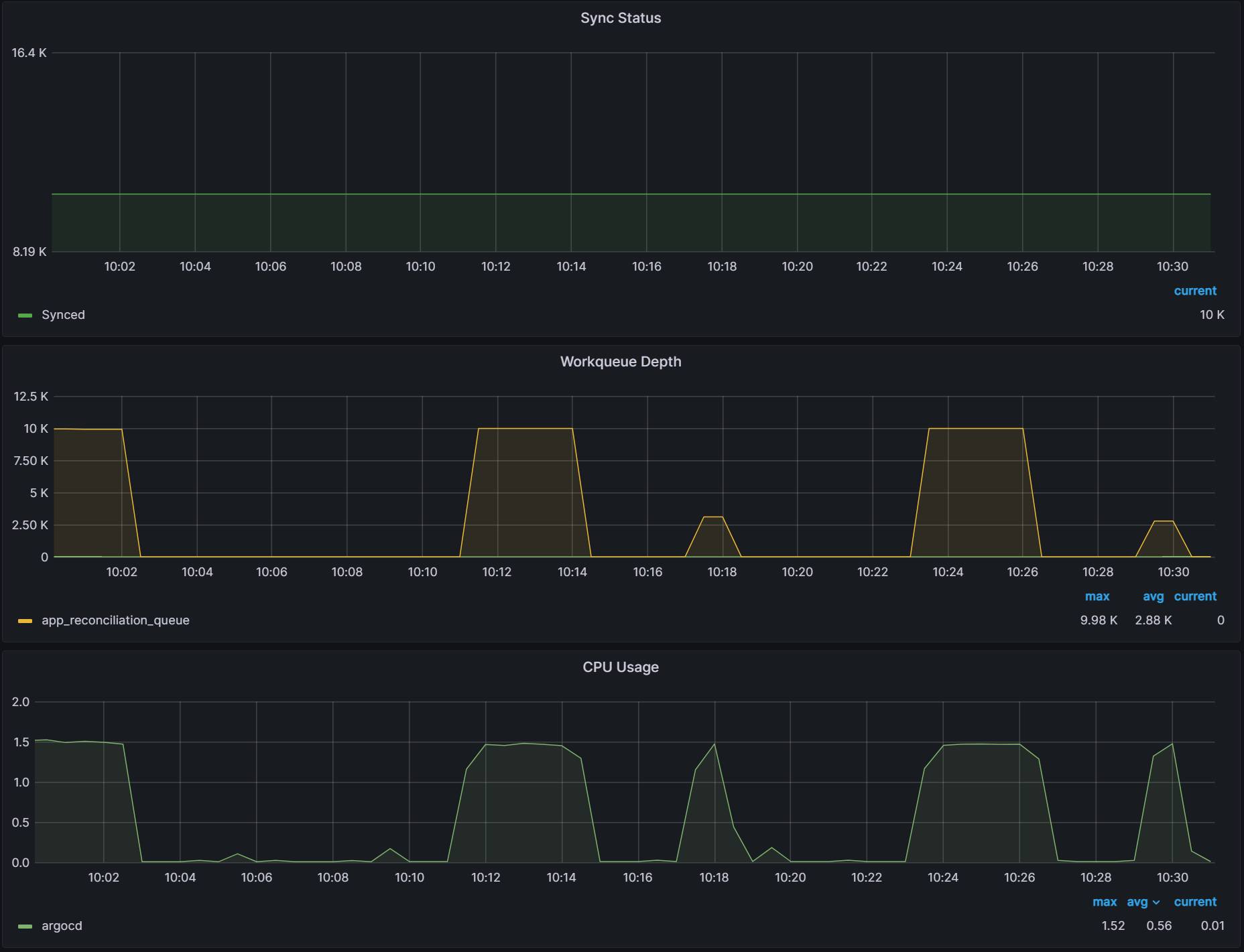Image resolution: width=1244 pixels, height=952 pixels.
Task: Click the 10:12 time label in Sync Status
Action: click(496, 267)
